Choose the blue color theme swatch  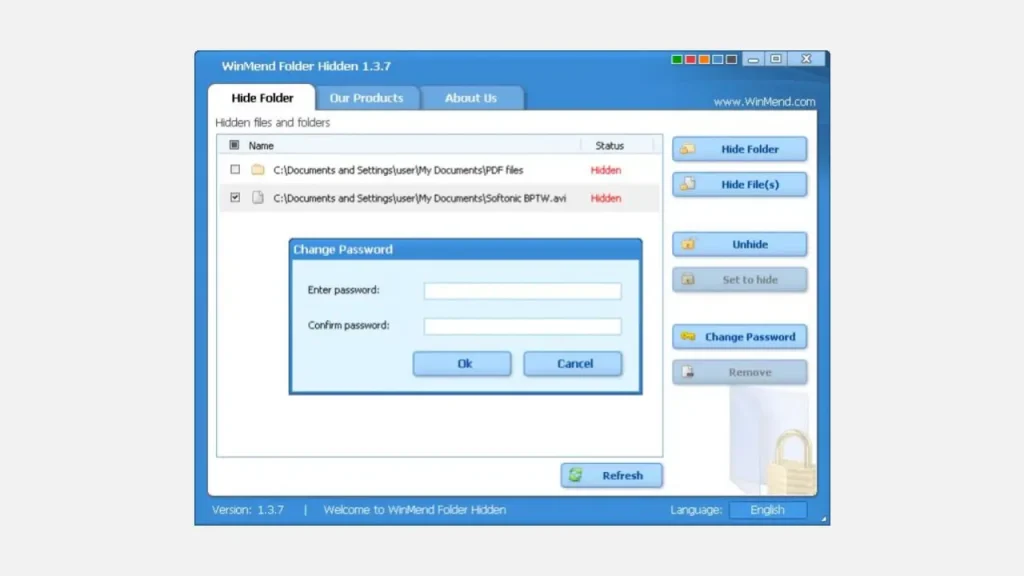(718, 59)
